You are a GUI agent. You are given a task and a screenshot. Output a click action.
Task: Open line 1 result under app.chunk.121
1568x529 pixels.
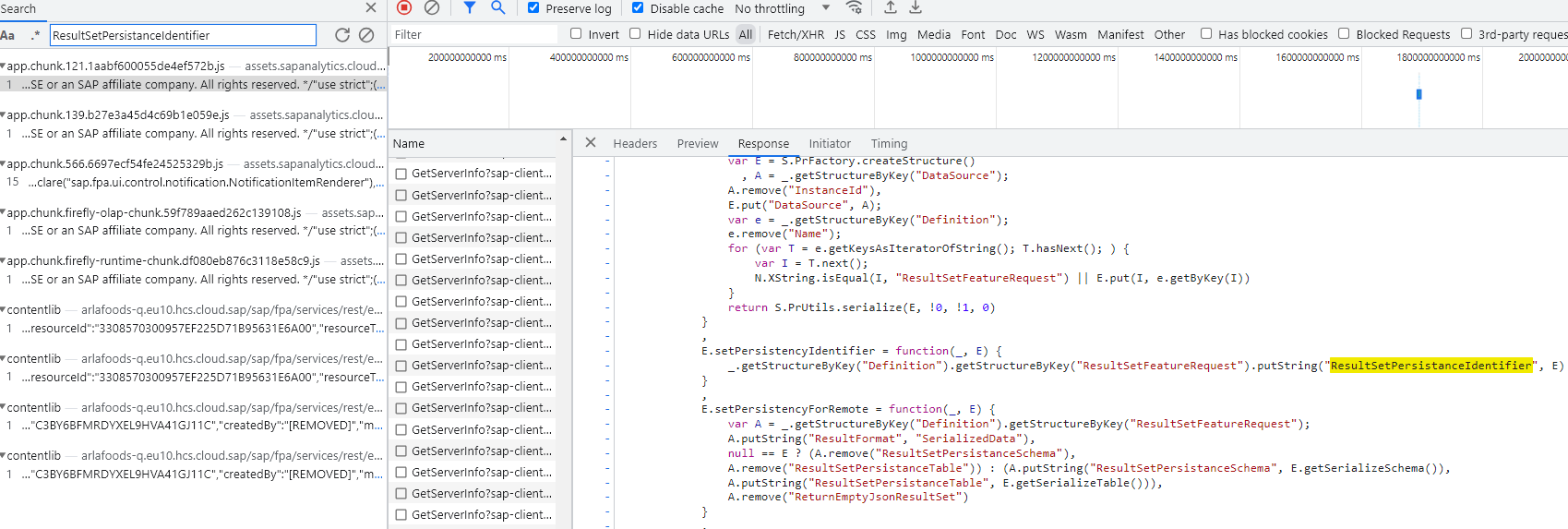coord(194,84)
